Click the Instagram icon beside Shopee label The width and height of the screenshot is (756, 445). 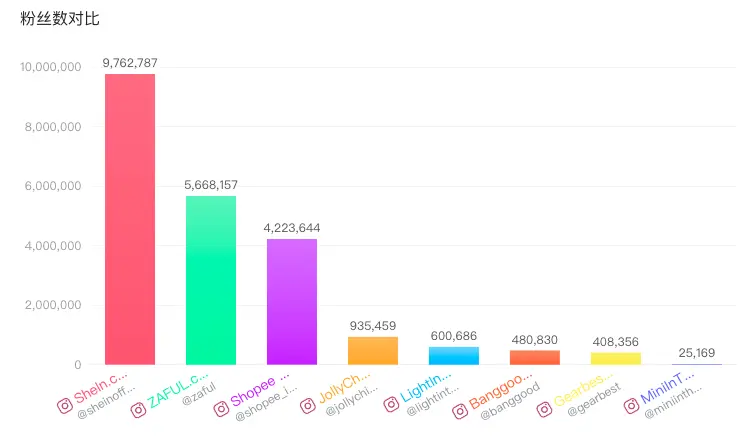221,409
